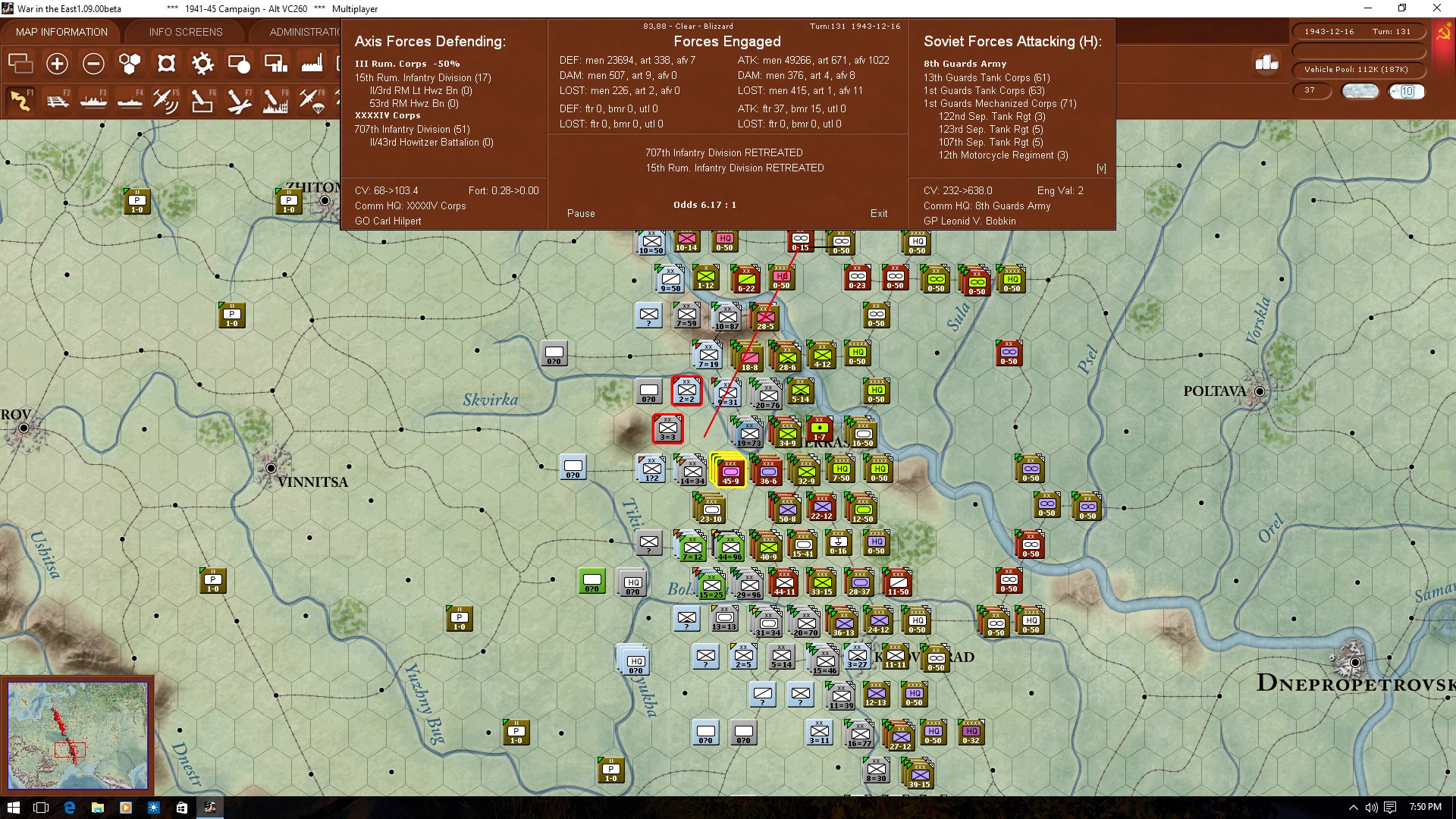Switch to the INFO SCREENS tab

pyautogui.click(x=184, y=31)
